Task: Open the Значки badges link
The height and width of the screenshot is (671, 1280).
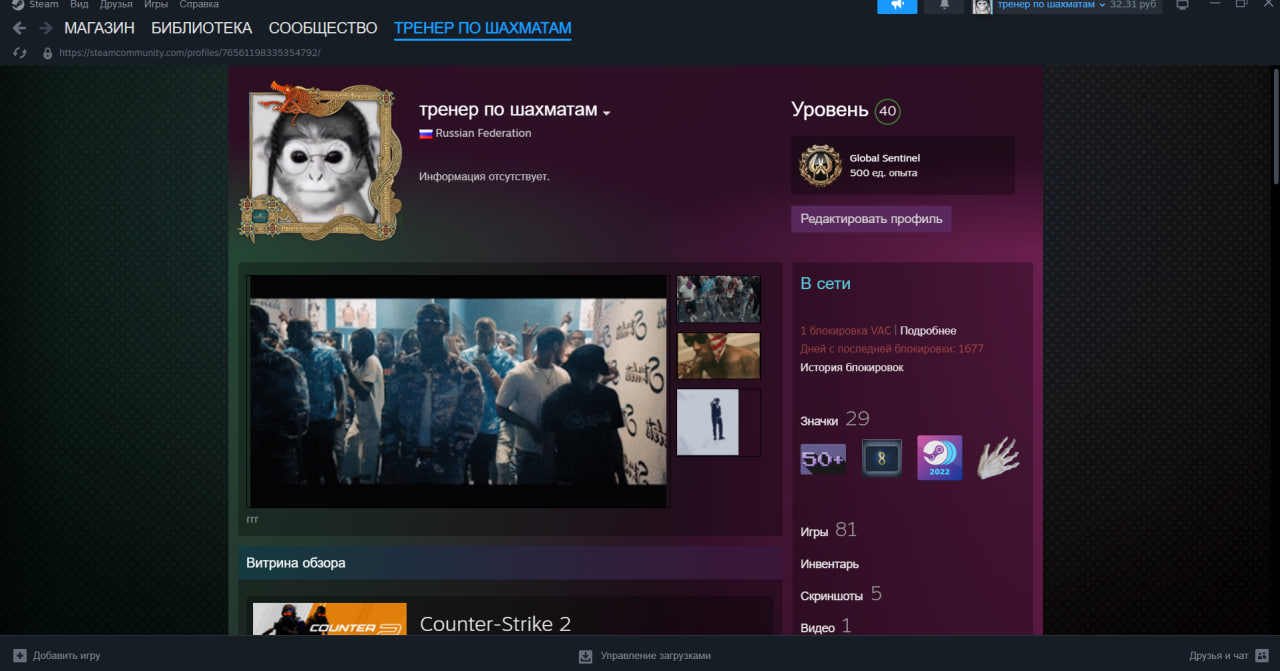Action: coord(819,421)
